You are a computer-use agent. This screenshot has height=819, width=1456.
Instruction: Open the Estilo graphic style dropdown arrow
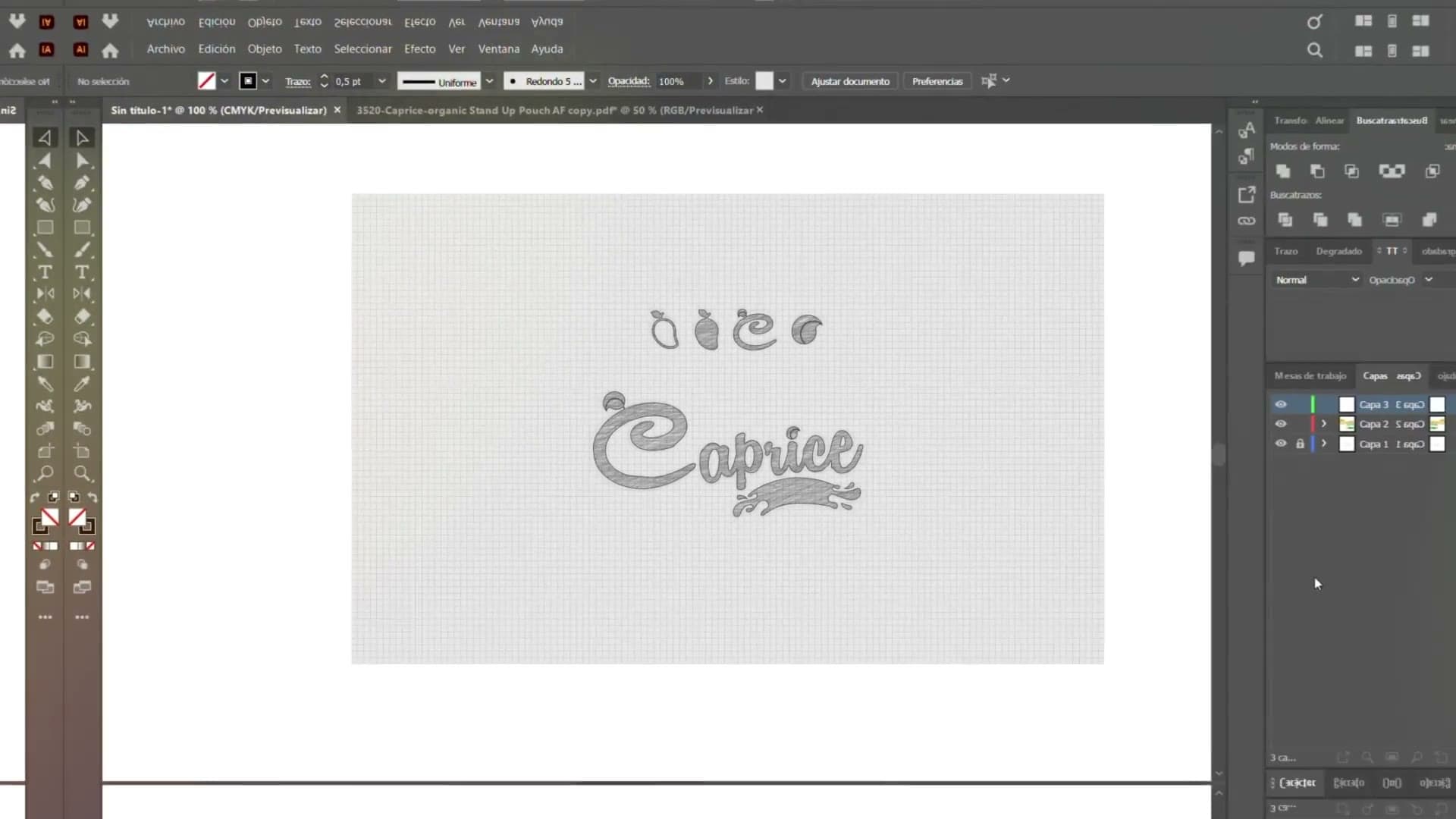(x=782, y=81)
